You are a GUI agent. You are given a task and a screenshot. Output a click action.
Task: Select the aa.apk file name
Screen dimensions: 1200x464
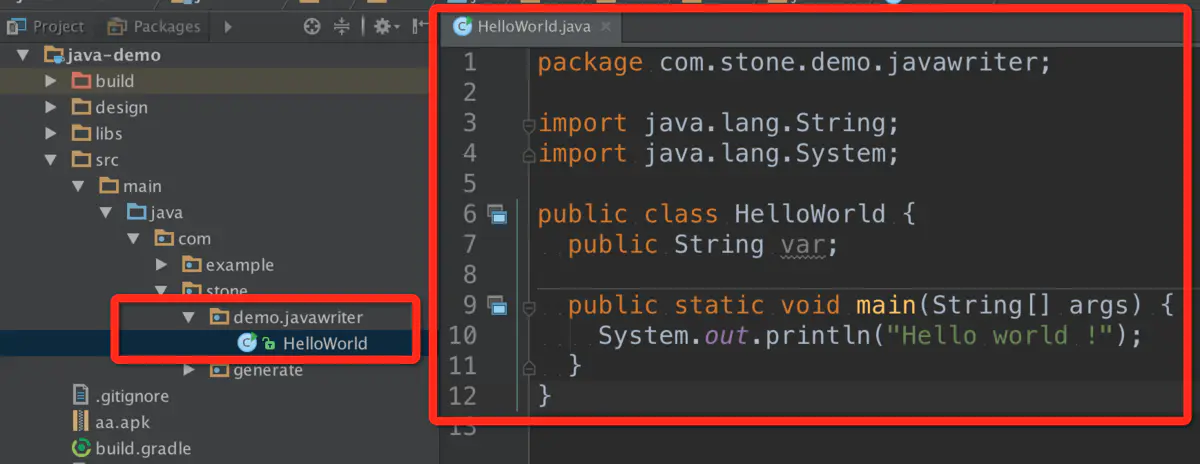(123, 422)
